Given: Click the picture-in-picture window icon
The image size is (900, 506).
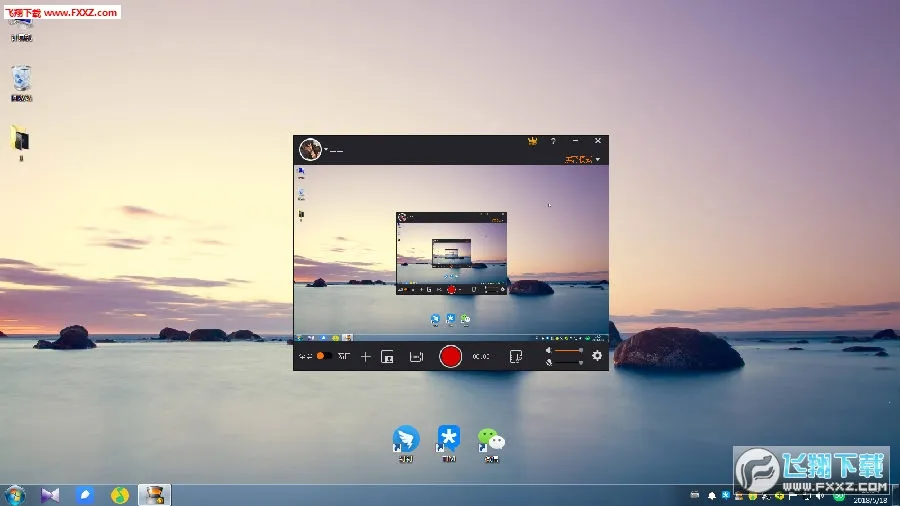Looking at the screenshot, I should click(x=387, y=357).
